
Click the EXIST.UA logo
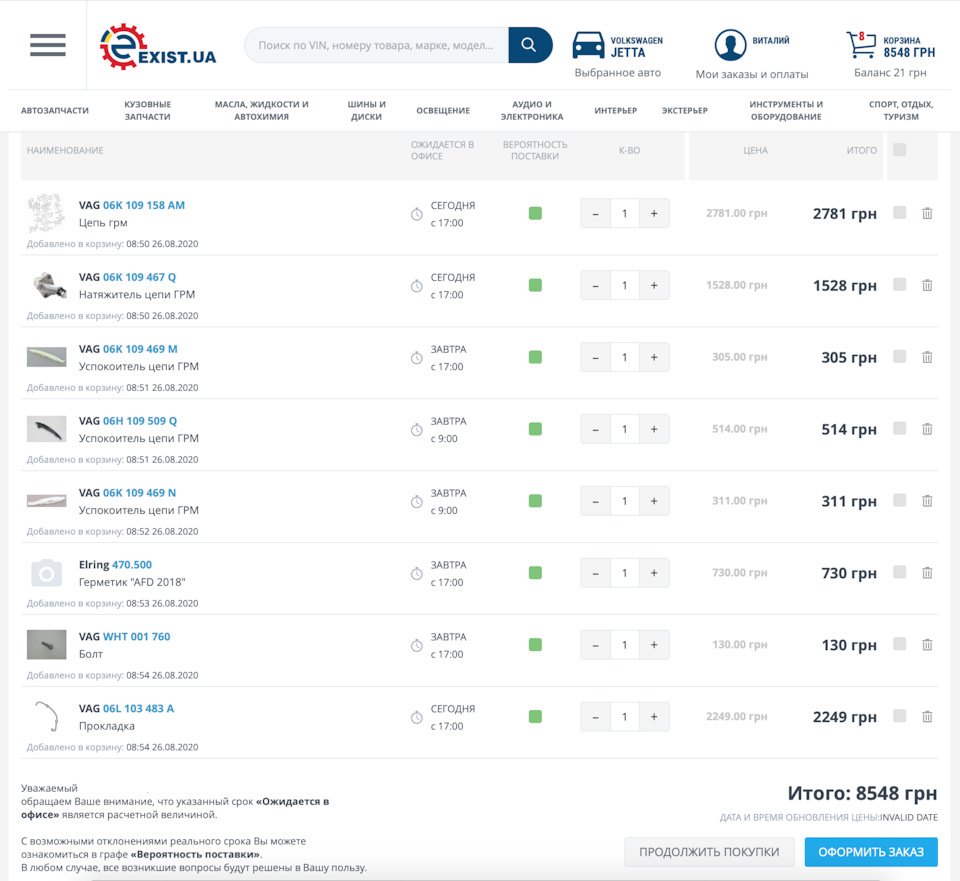(x=158, y=47)
